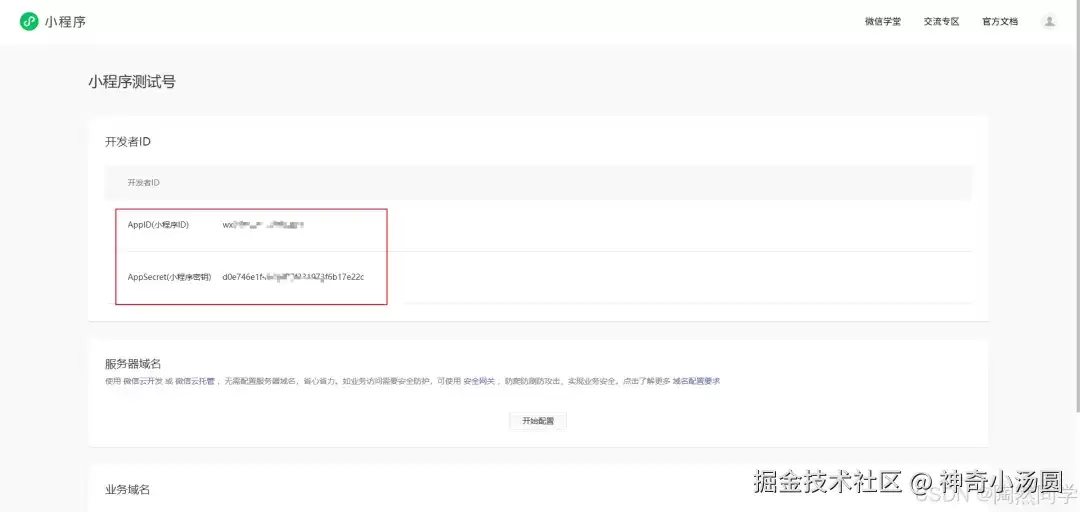Open the user avatar icon

pos(1049,21)
